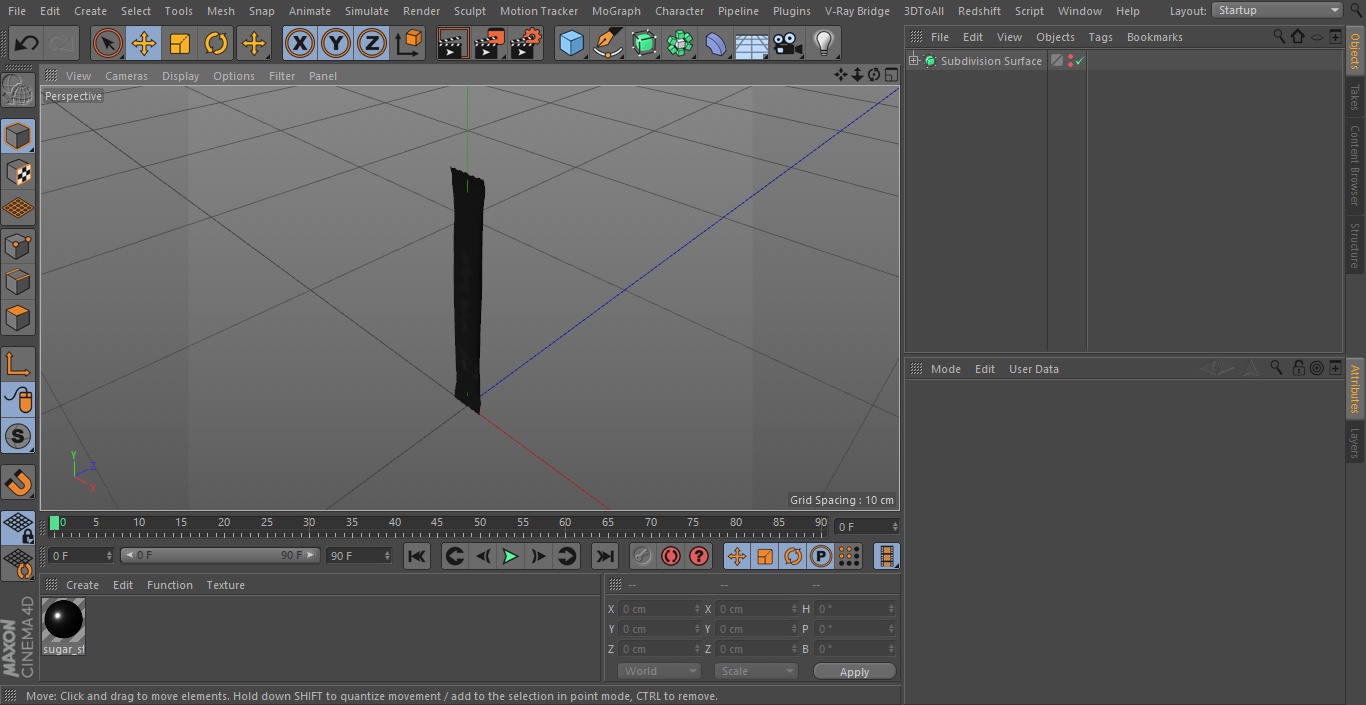Click the frame 45 mark on the timeline
The image size is (1366, 705).
coord(437,523)
